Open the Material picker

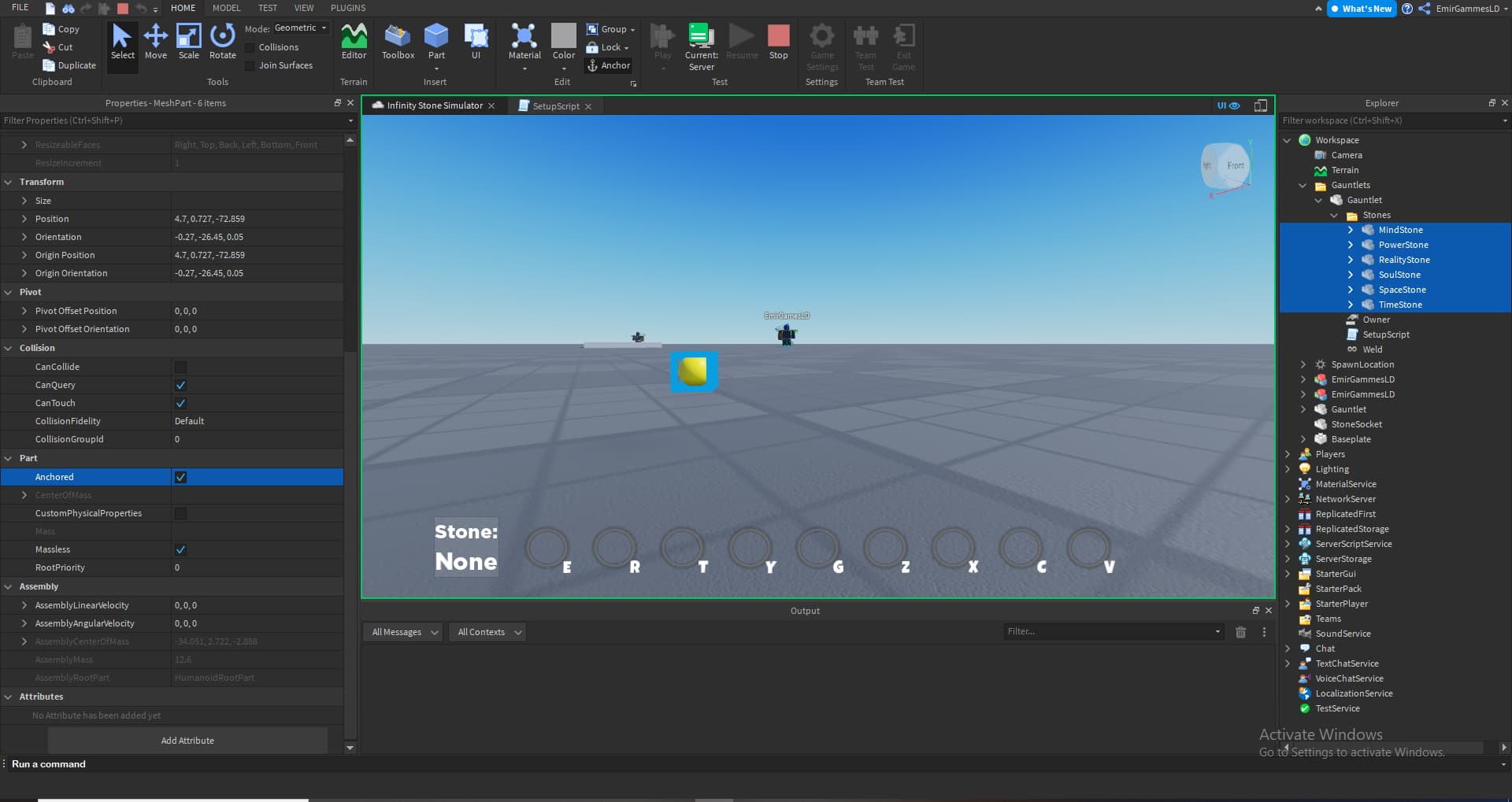point(524,46)
